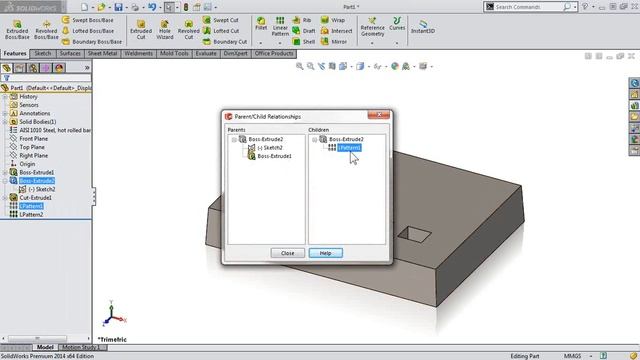Open the MMGS unit system status entry
This screenshot has width=640, height=360.
(572, 356)
